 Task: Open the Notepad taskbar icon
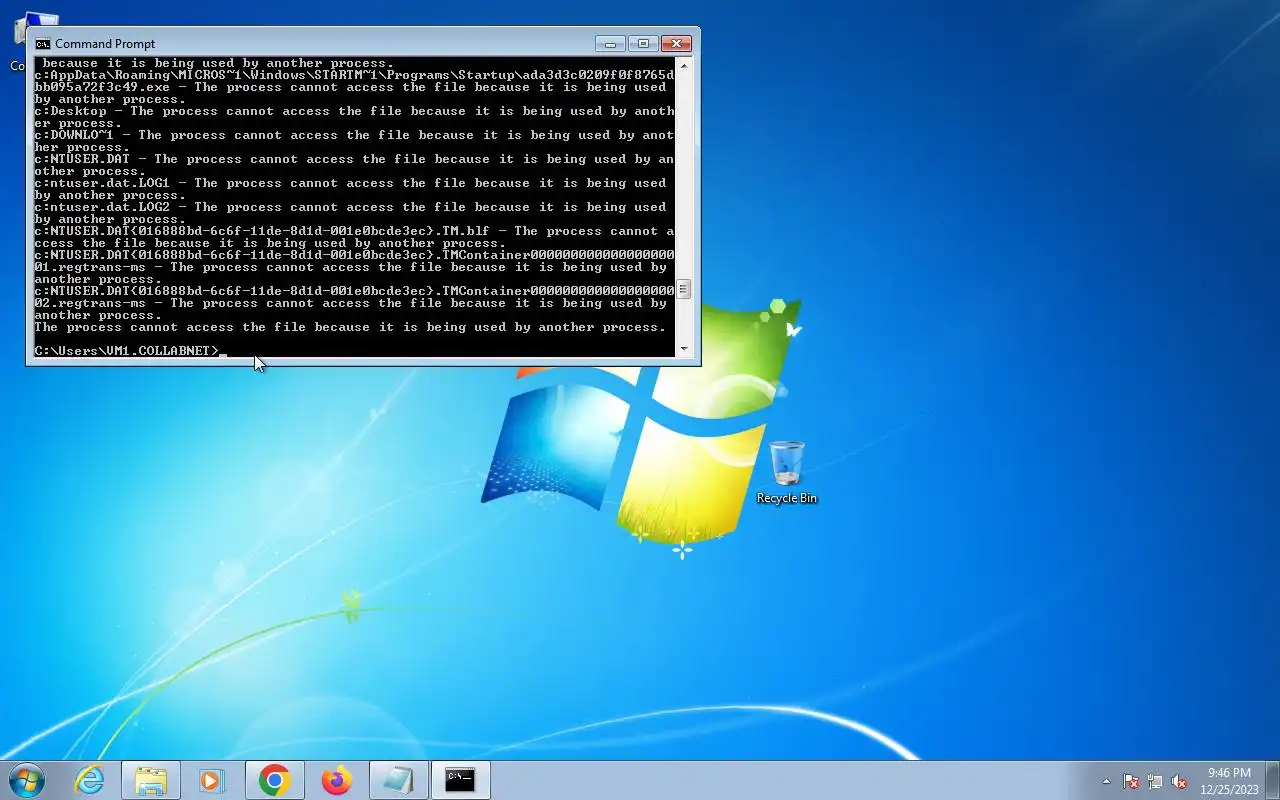pos(398,780)
